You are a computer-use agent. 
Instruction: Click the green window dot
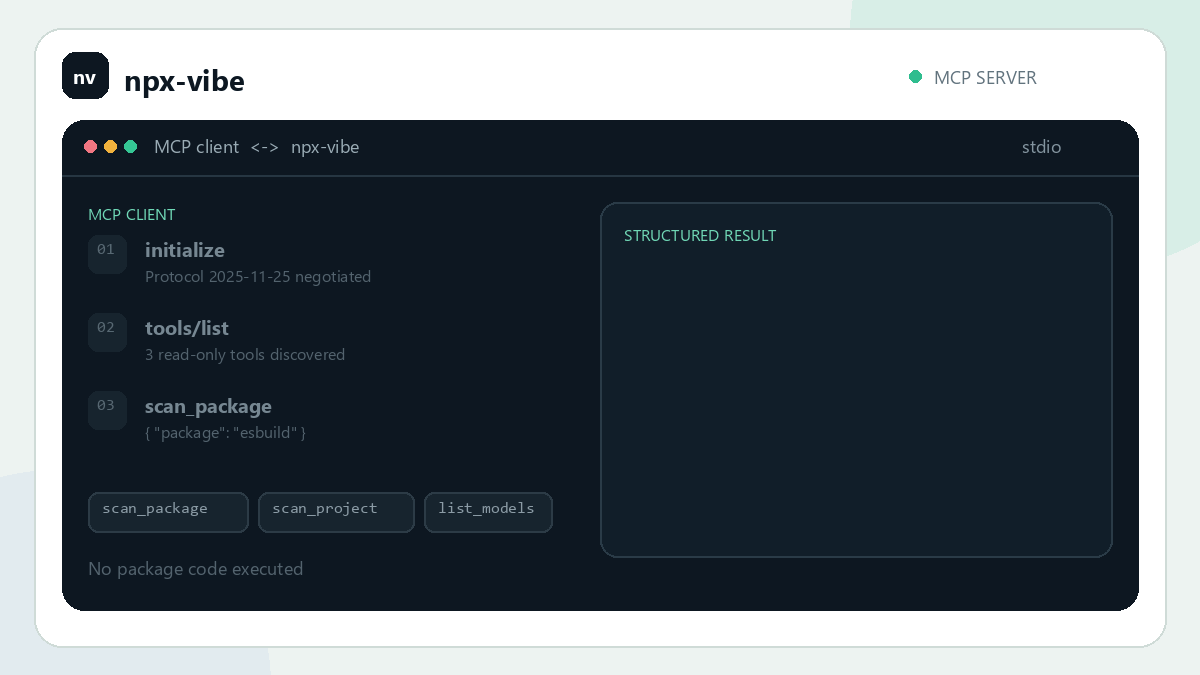pyautogui.click(x=131, y=147)
